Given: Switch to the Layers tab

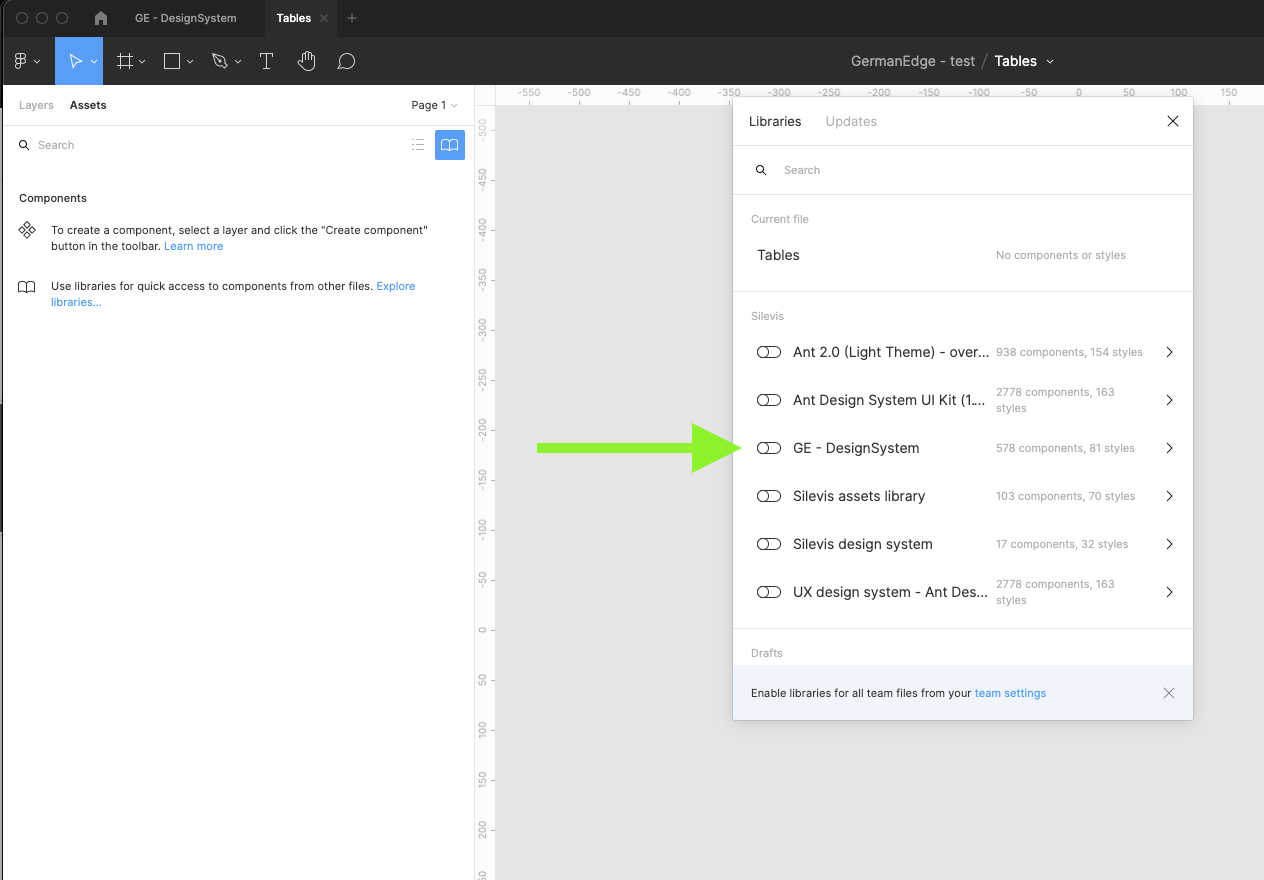Looking at the screenshot, I should [x=36, y=105].
